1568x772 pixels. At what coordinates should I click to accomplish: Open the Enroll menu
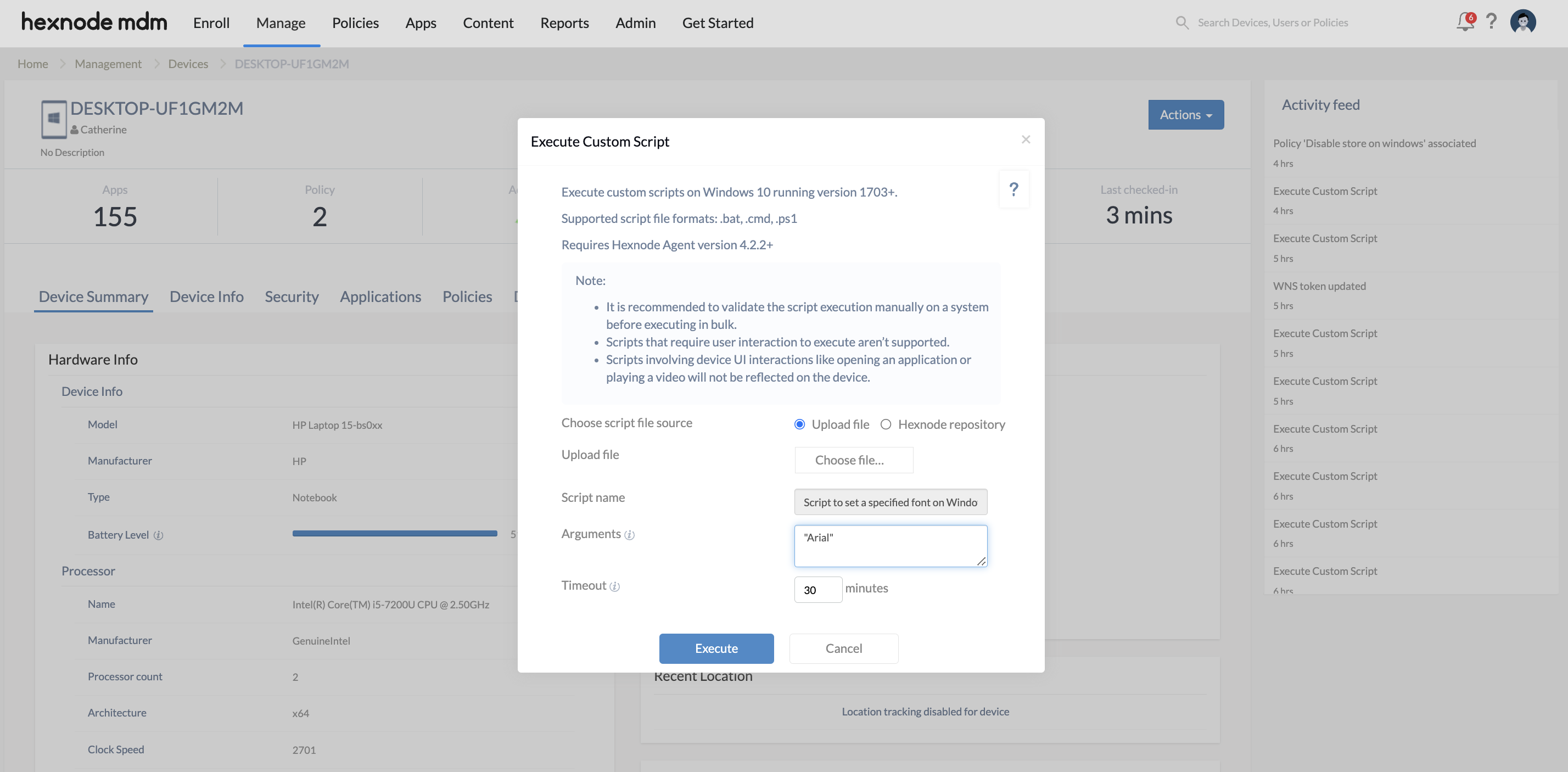click(211, 23)
